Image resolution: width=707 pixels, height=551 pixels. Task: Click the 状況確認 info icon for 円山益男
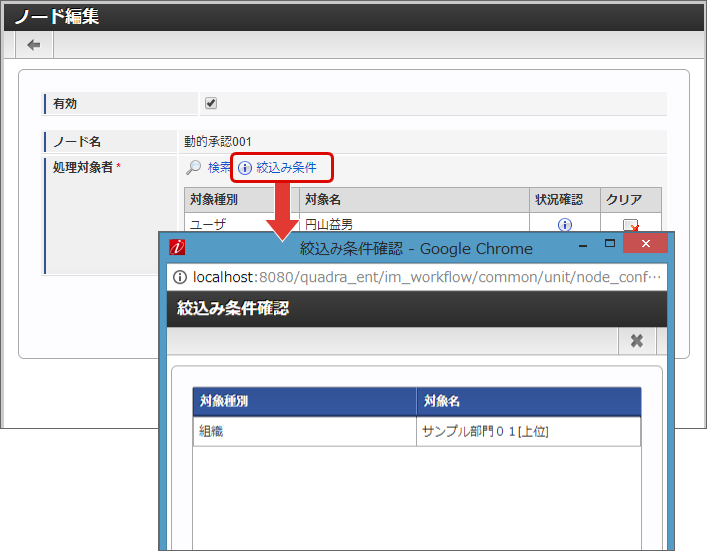coord(565,224)
